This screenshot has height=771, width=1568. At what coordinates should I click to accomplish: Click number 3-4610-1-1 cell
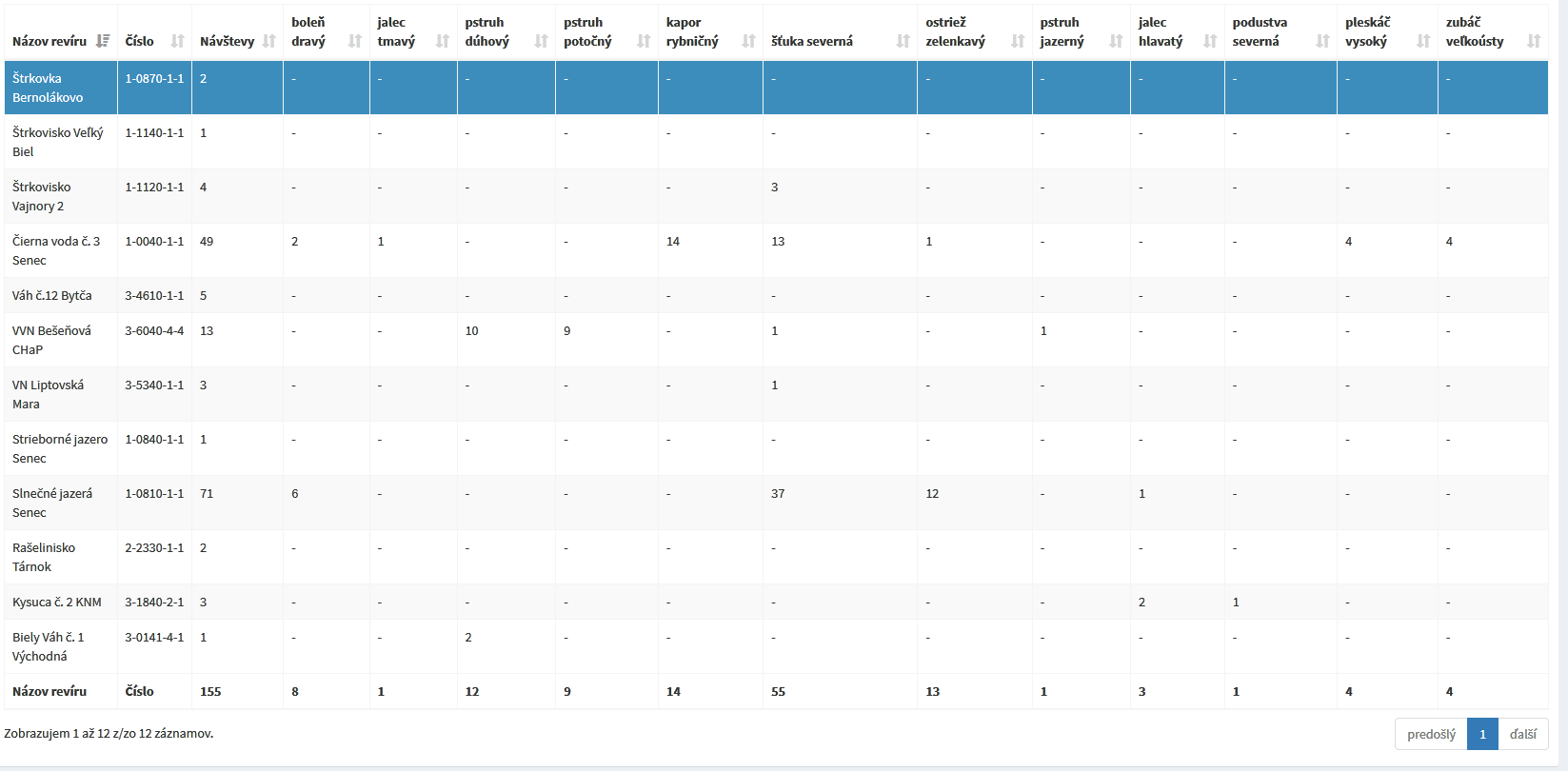(154, 295)
